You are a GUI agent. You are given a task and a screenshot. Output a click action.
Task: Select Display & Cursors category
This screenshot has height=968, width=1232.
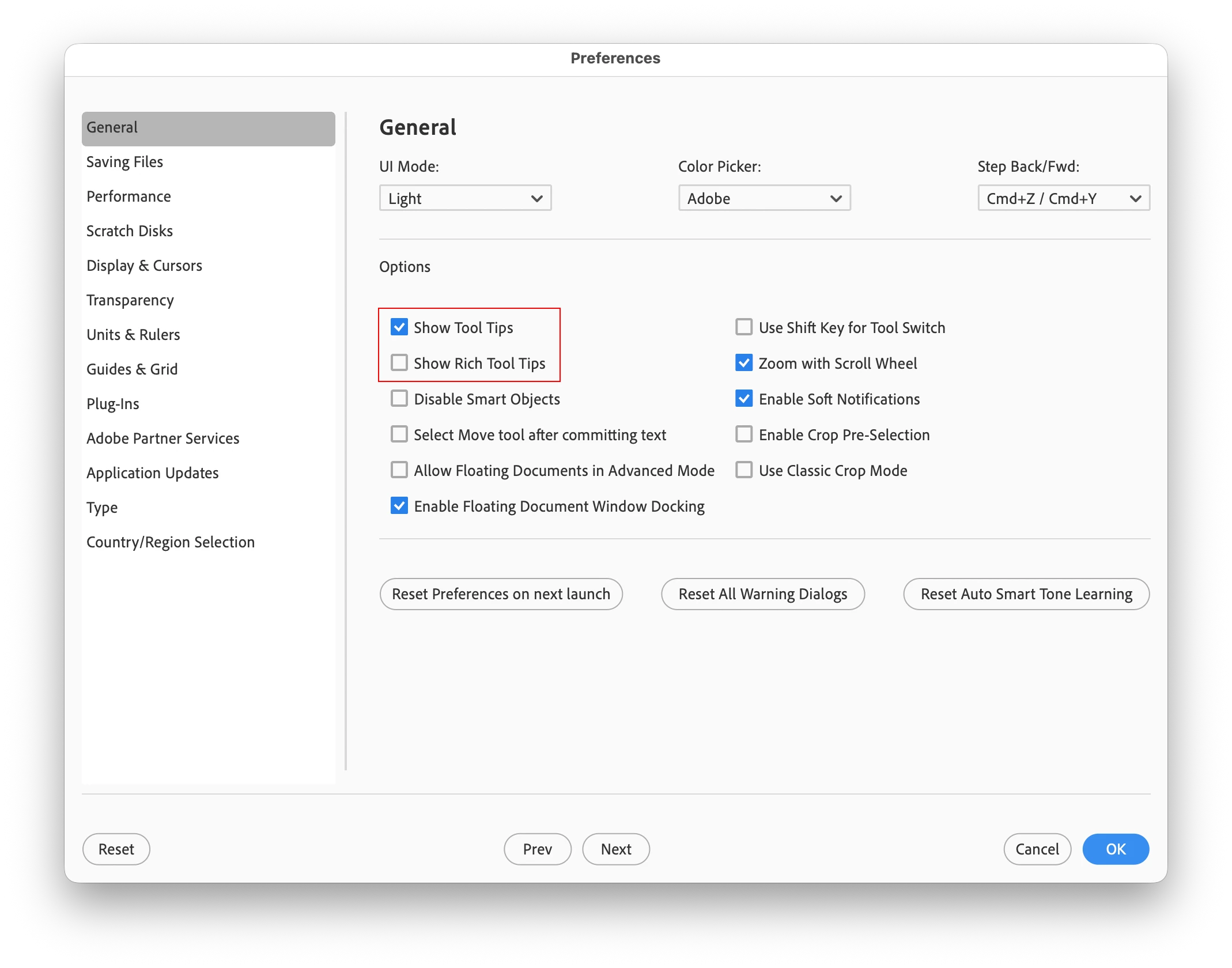pos(144,266)
